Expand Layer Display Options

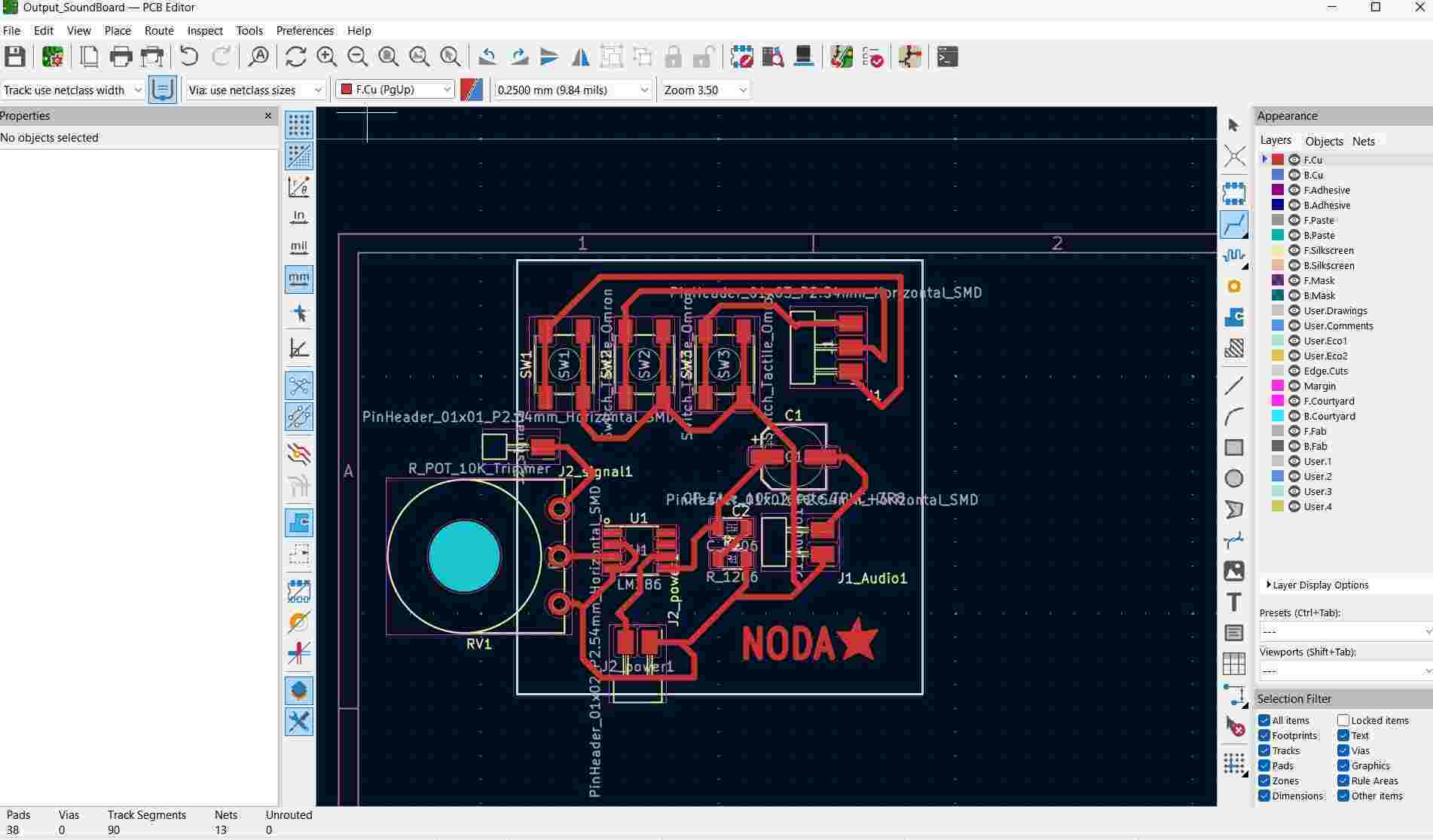coord(1317,585)
